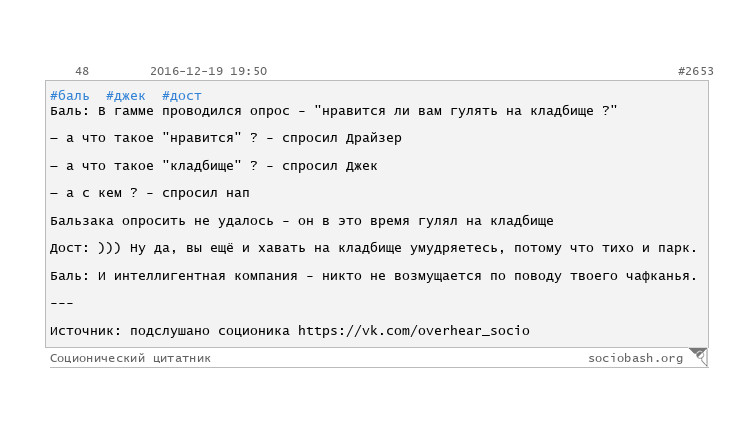Click the sociobash.org label
748x442 pixels.
tap(635, 358)
